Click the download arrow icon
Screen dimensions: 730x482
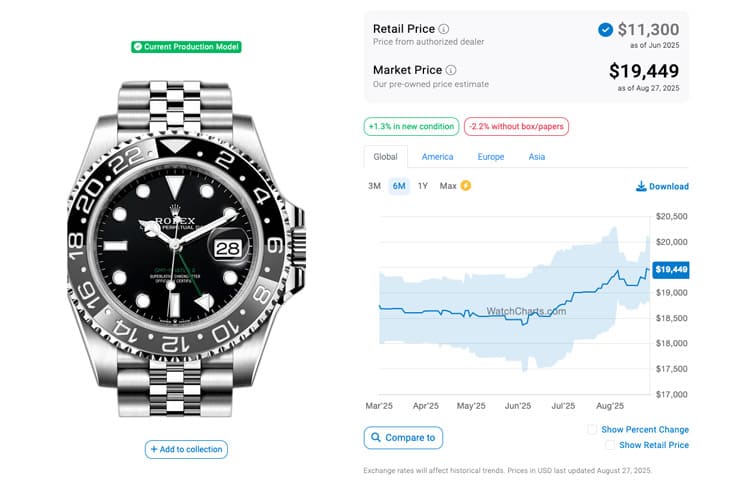coord(641,186)
